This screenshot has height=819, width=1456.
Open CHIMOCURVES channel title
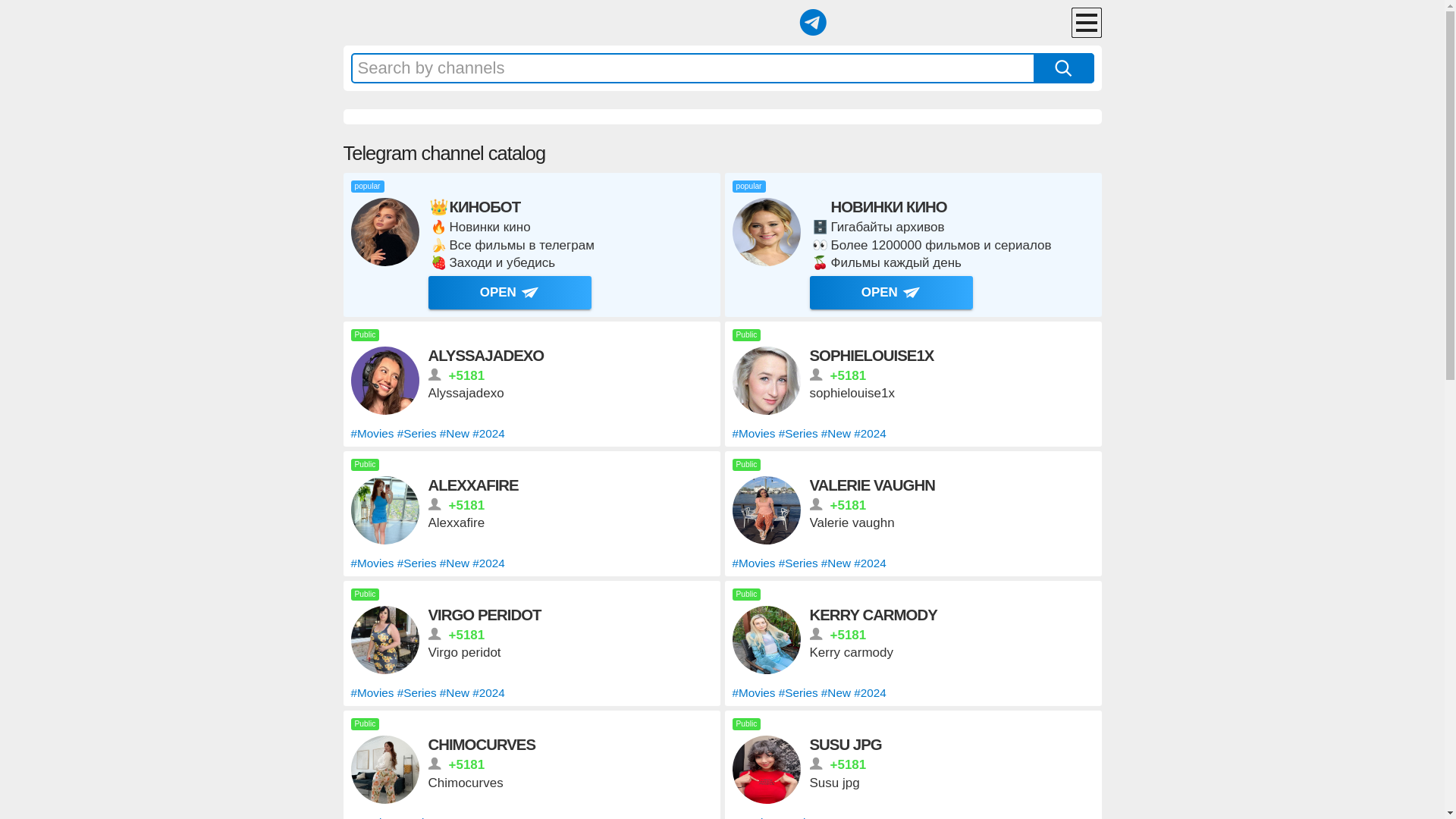click(482, 745)
